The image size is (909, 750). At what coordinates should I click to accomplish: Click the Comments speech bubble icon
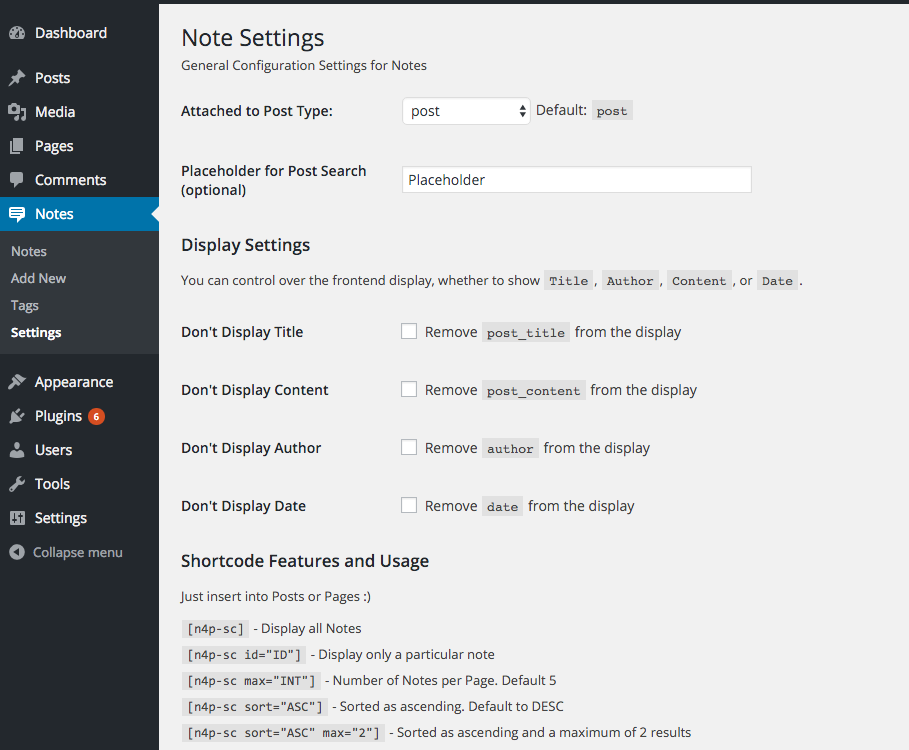click(x=17, y=180)
